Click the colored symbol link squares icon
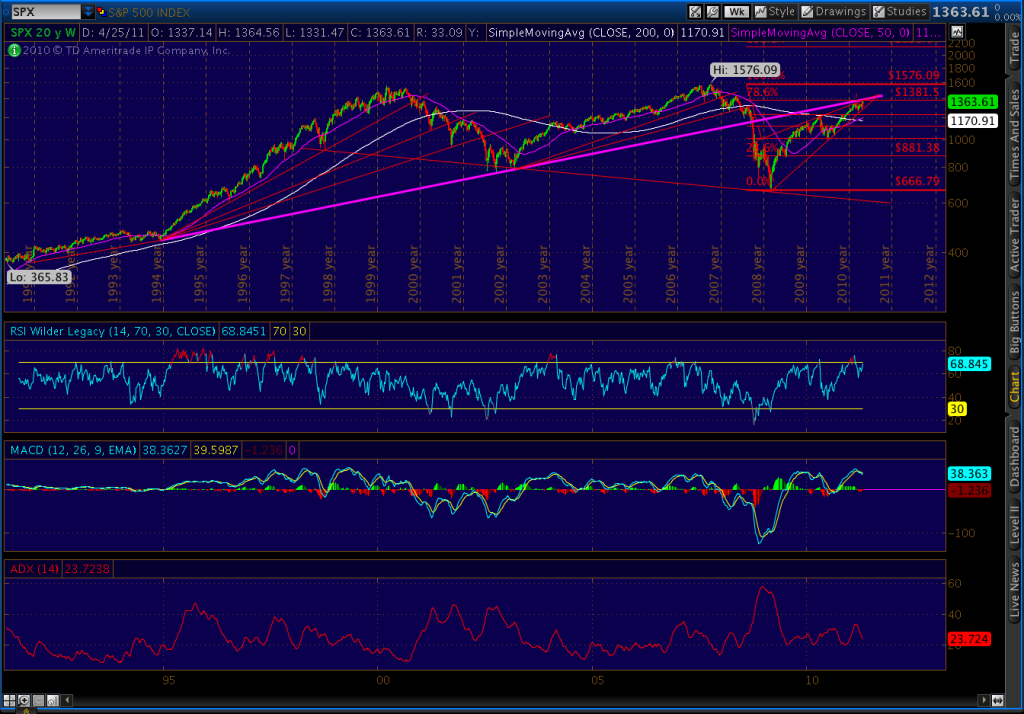 click(x=101, y=12)
